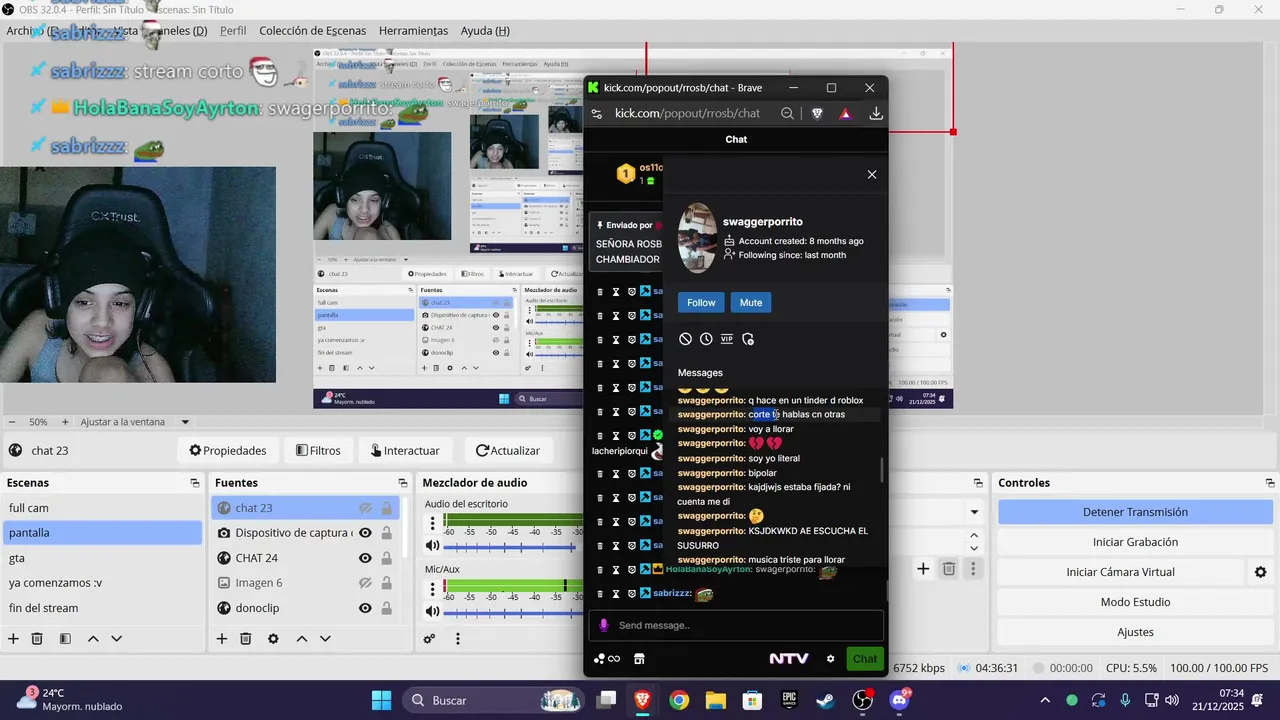
Task: Open the Kick chat shop icon
Action: click(x=639, y=659)
